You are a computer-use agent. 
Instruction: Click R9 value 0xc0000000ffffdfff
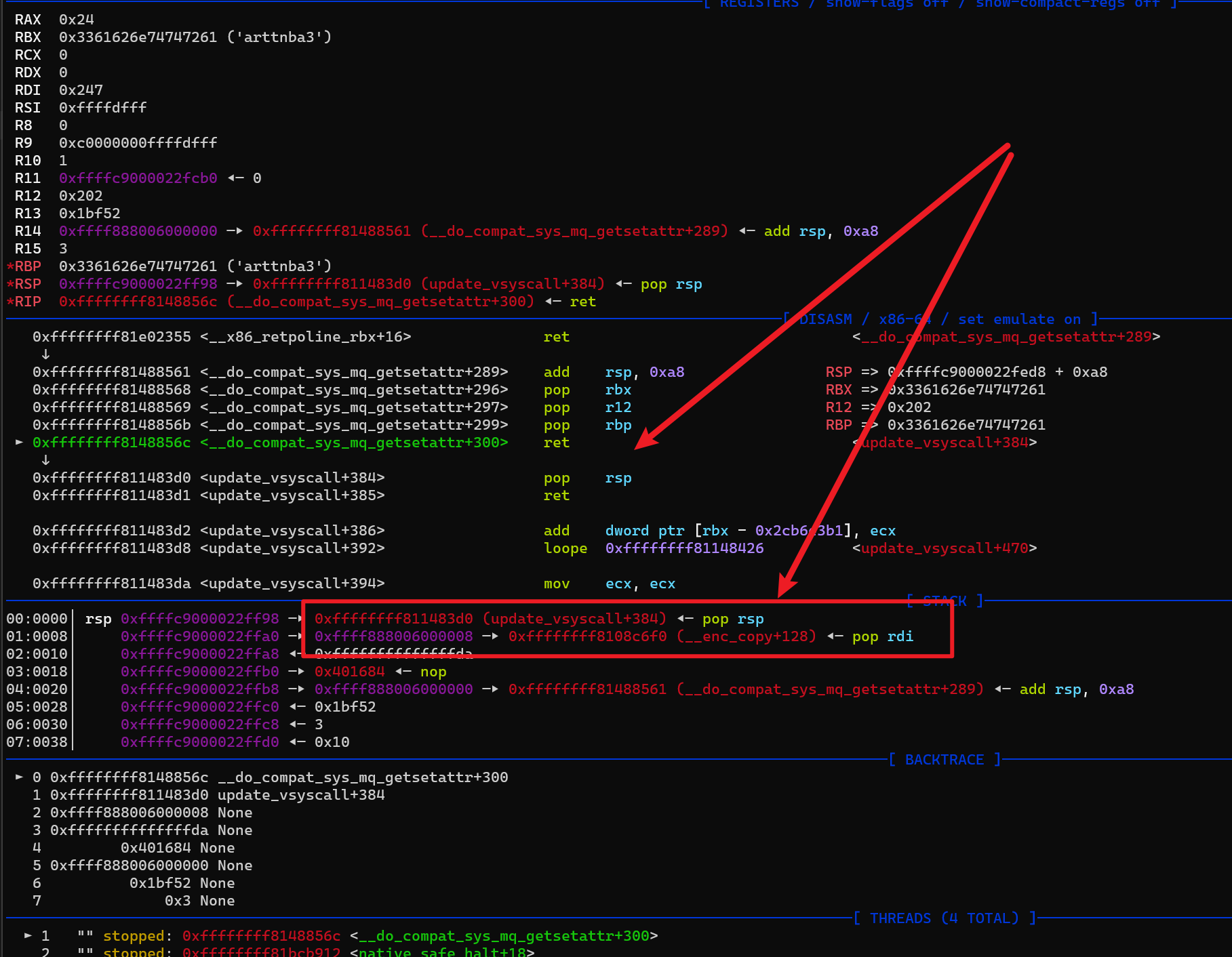[x=138, y=143]
